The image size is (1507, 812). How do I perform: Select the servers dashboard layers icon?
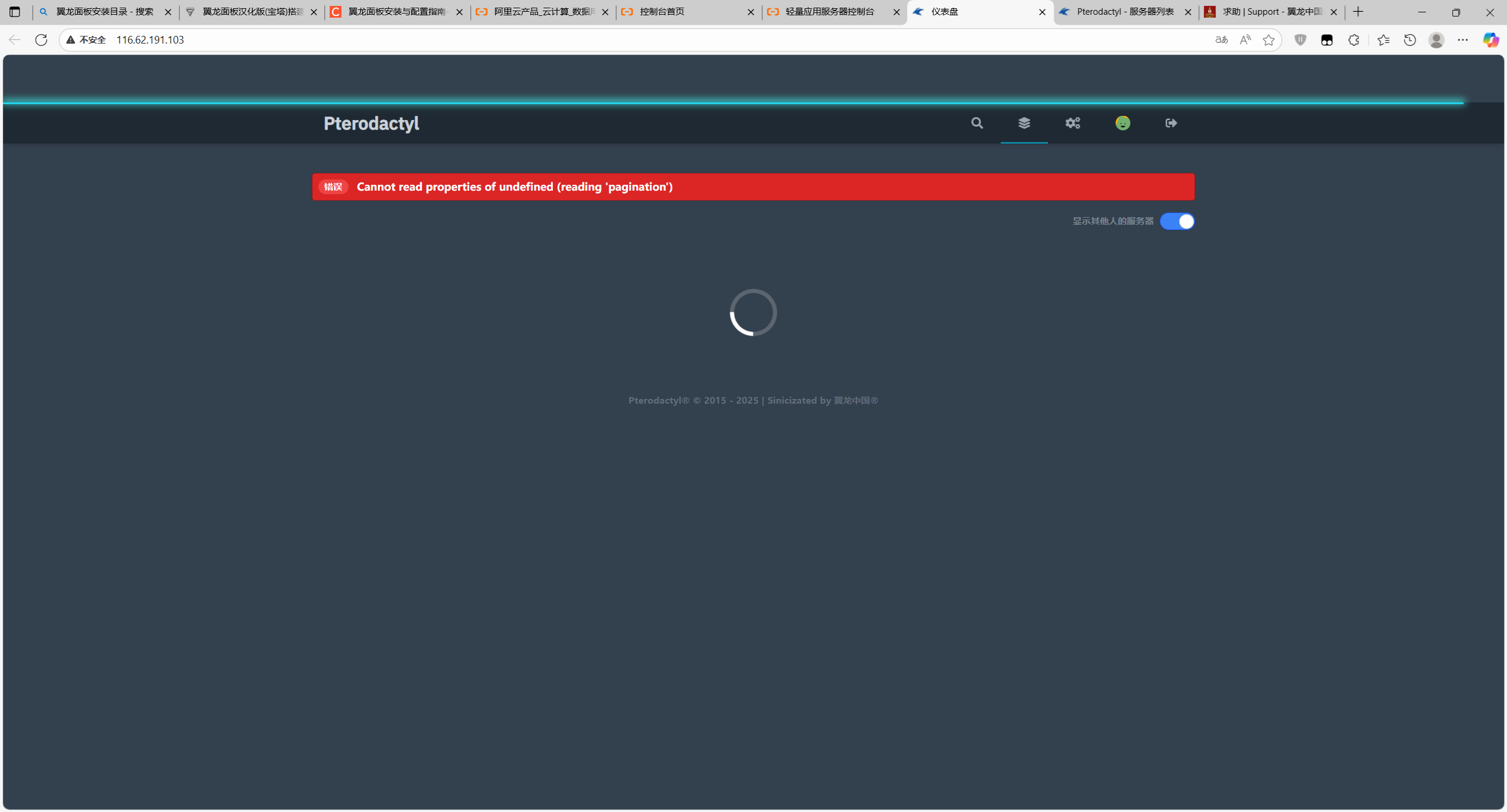pos(1024,123)
